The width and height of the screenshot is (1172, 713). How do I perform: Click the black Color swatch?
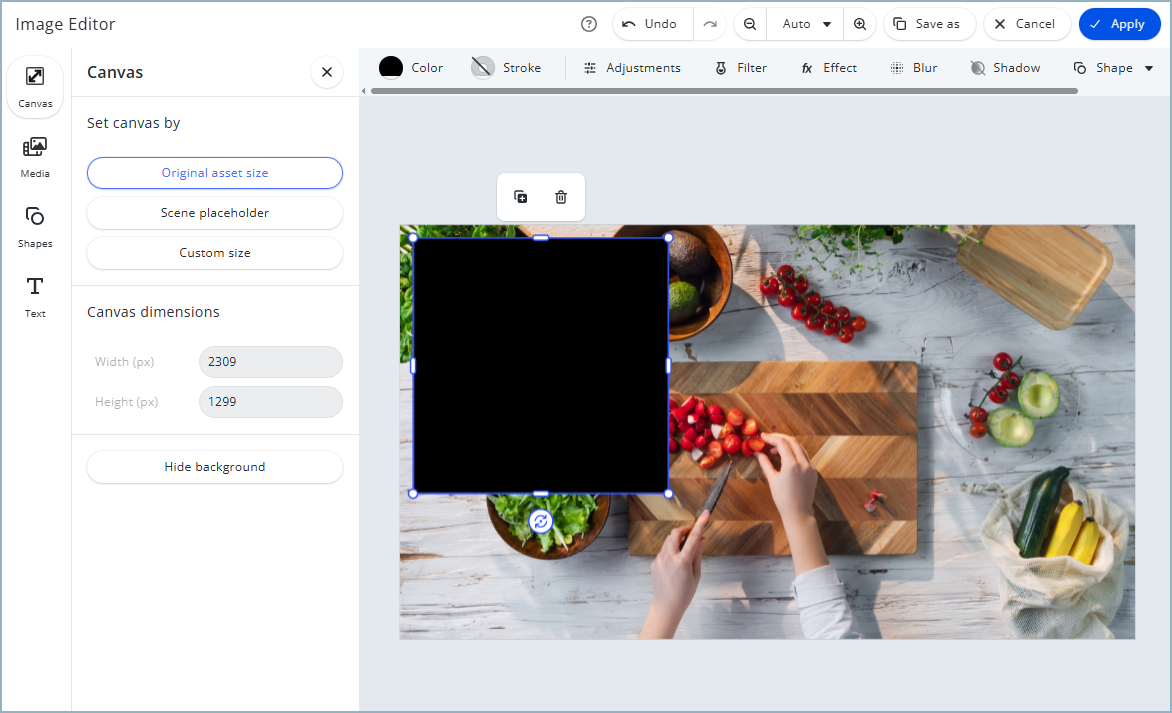(x=391, y=68)
